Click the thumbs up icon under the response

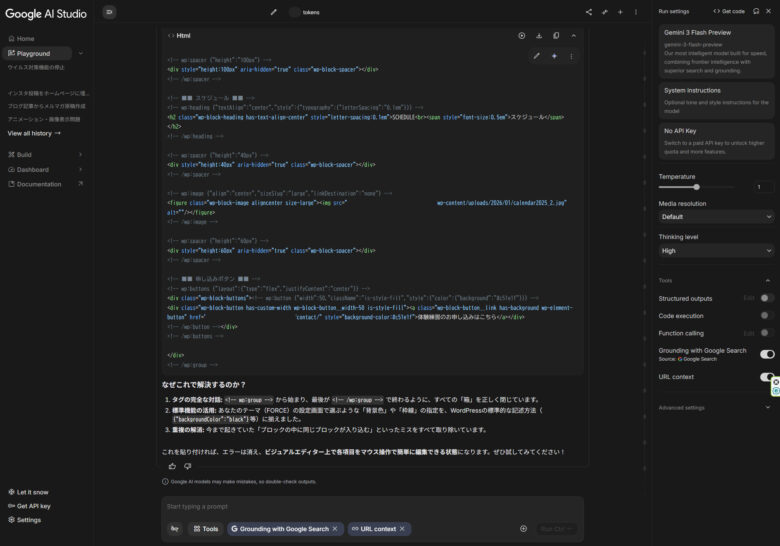point(172,466)
